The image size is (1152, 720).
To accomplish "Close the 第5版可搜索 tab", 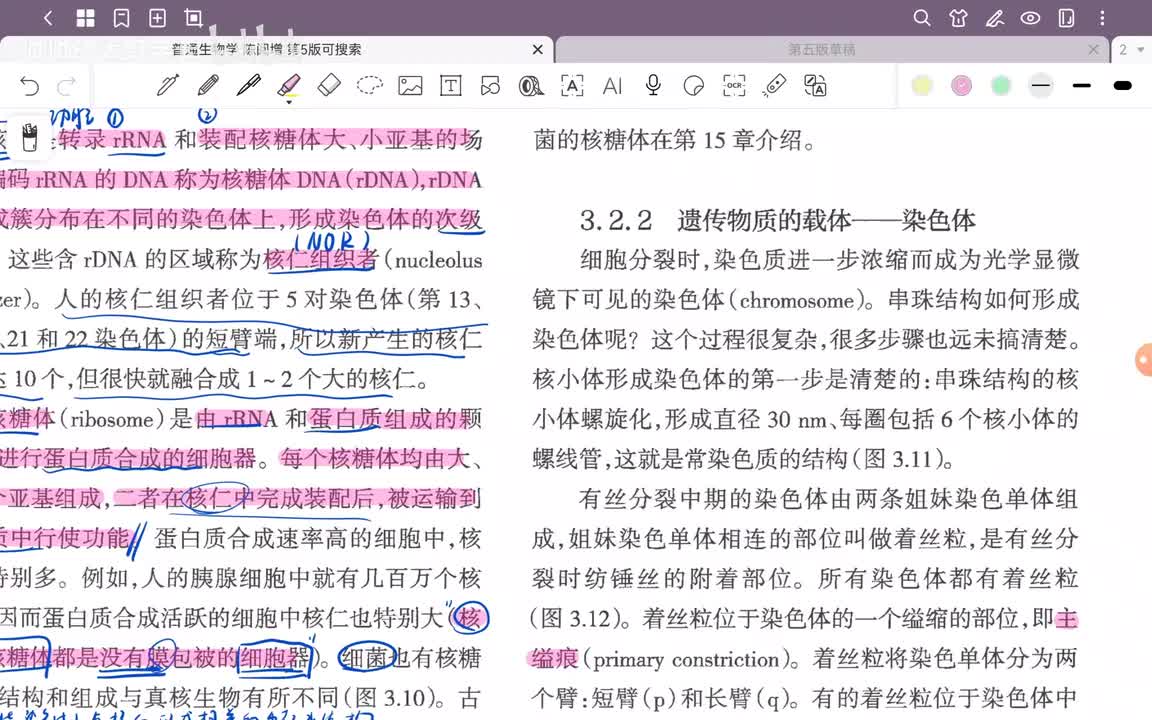I will [538, 49].
